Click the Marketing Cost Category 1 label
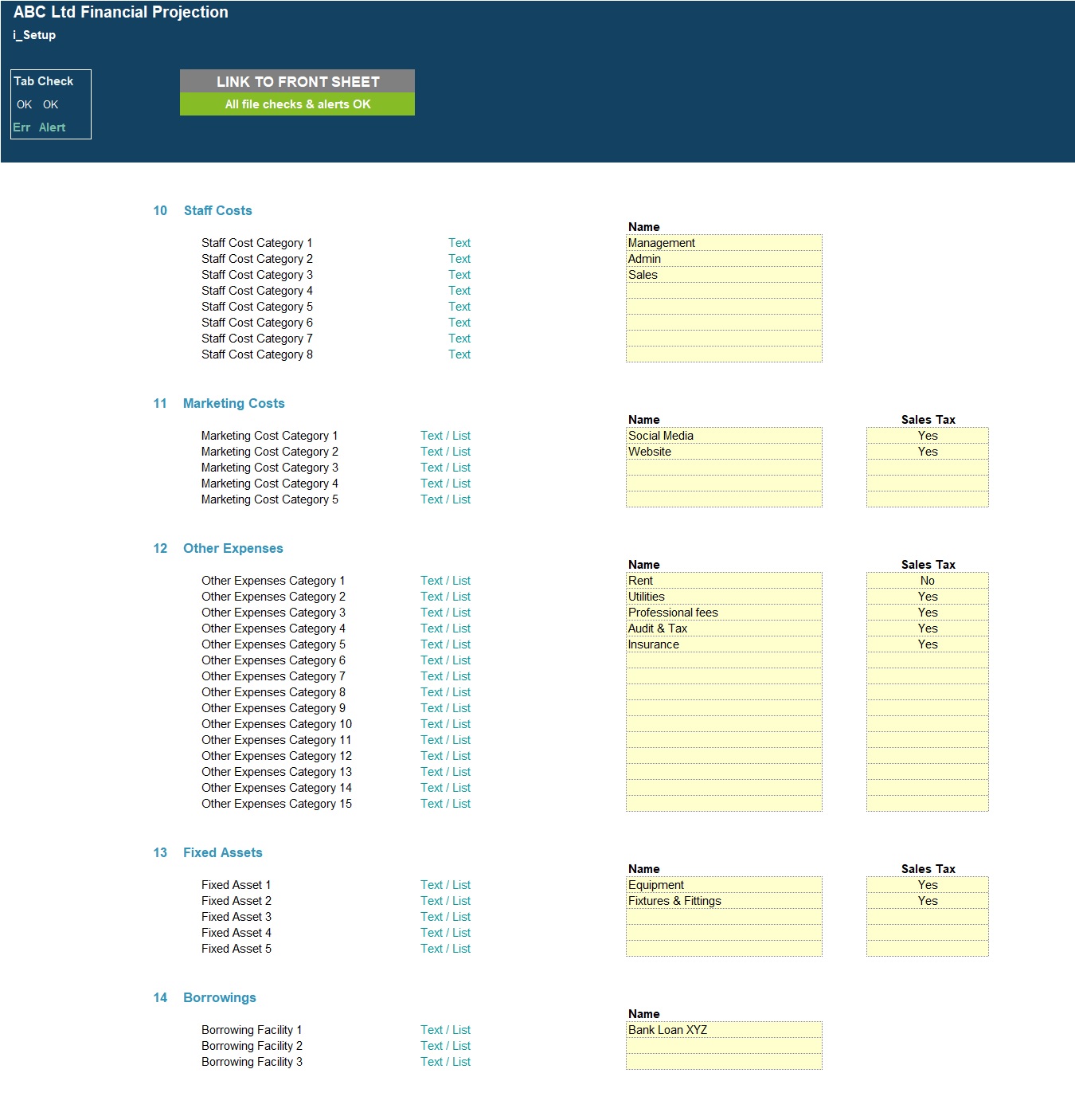The image size is (1075, 1120). 269,436
